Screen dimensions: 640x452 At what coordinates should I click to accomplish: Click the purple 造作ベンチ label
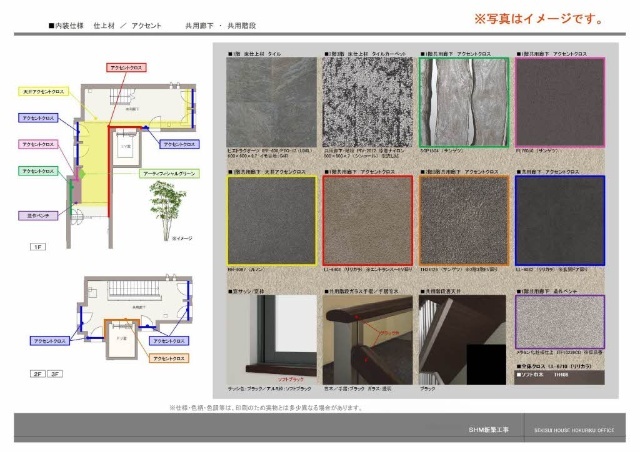pyautogui.click(x=38, y=215)
